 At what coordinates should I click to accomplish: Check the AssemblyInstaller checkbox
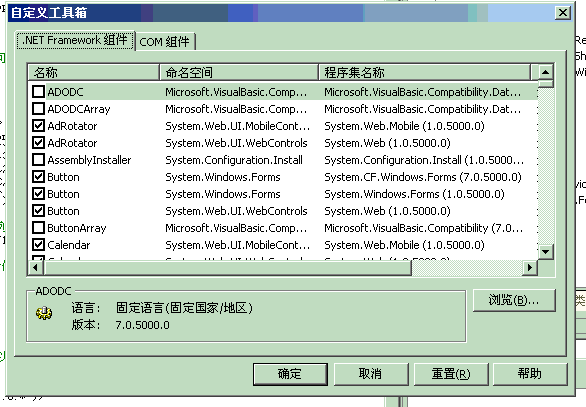(38, 160)
